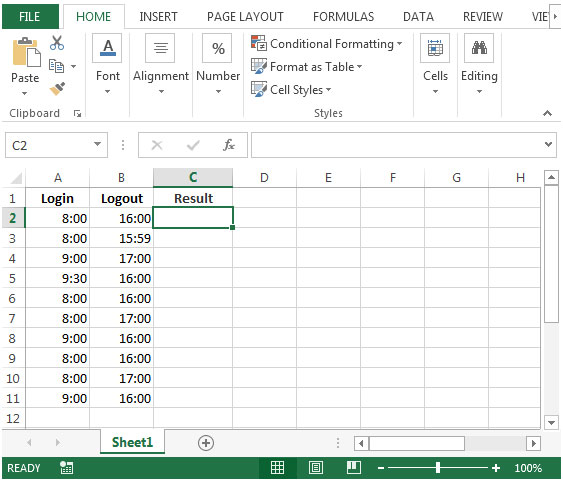Screen dimensions: 563x481
Task: Zoom out with minus button
Action: (x=381, y=468)
